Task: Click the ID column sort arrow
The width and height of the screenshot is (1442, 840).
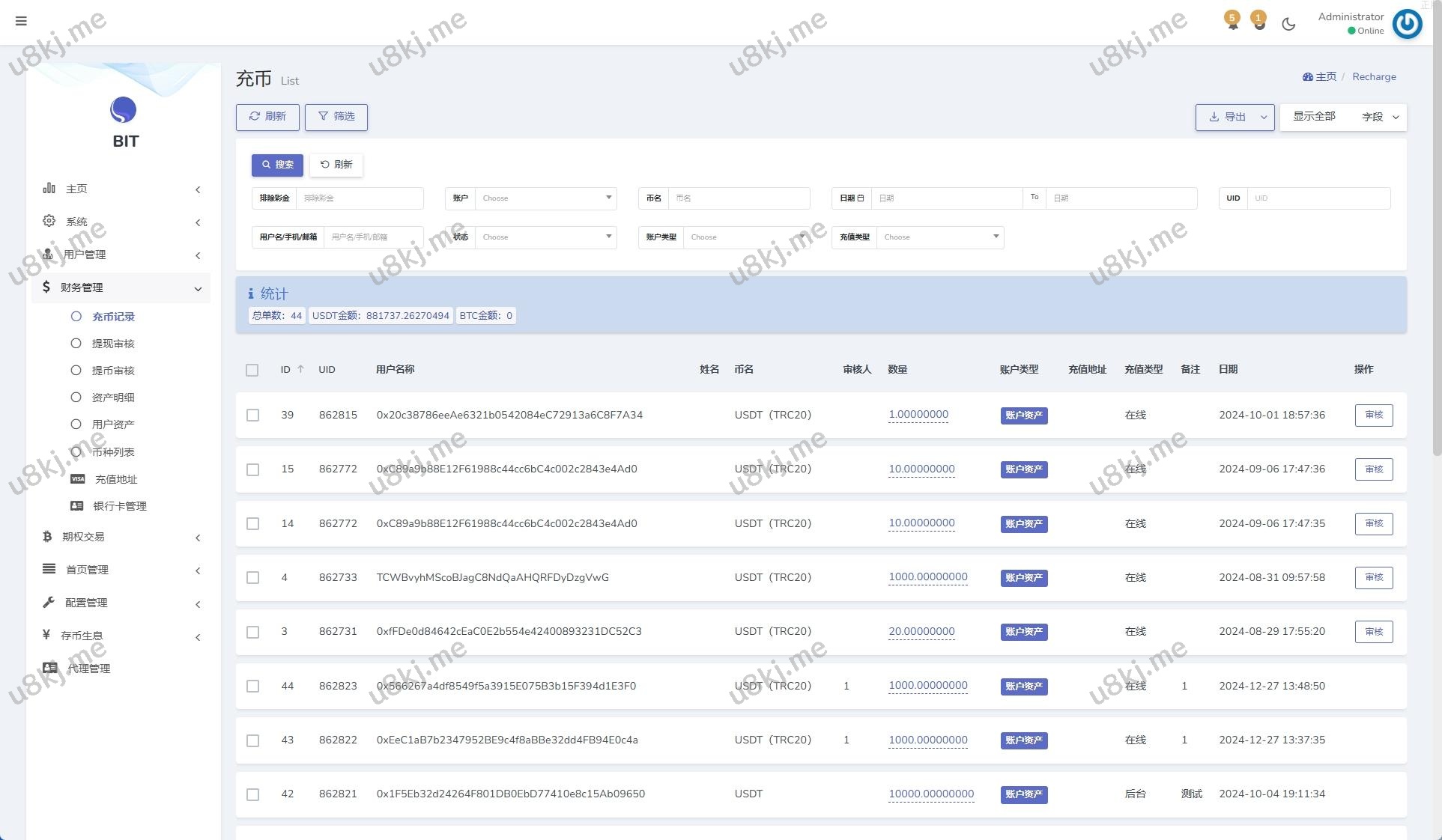Action: pos(300,369)
